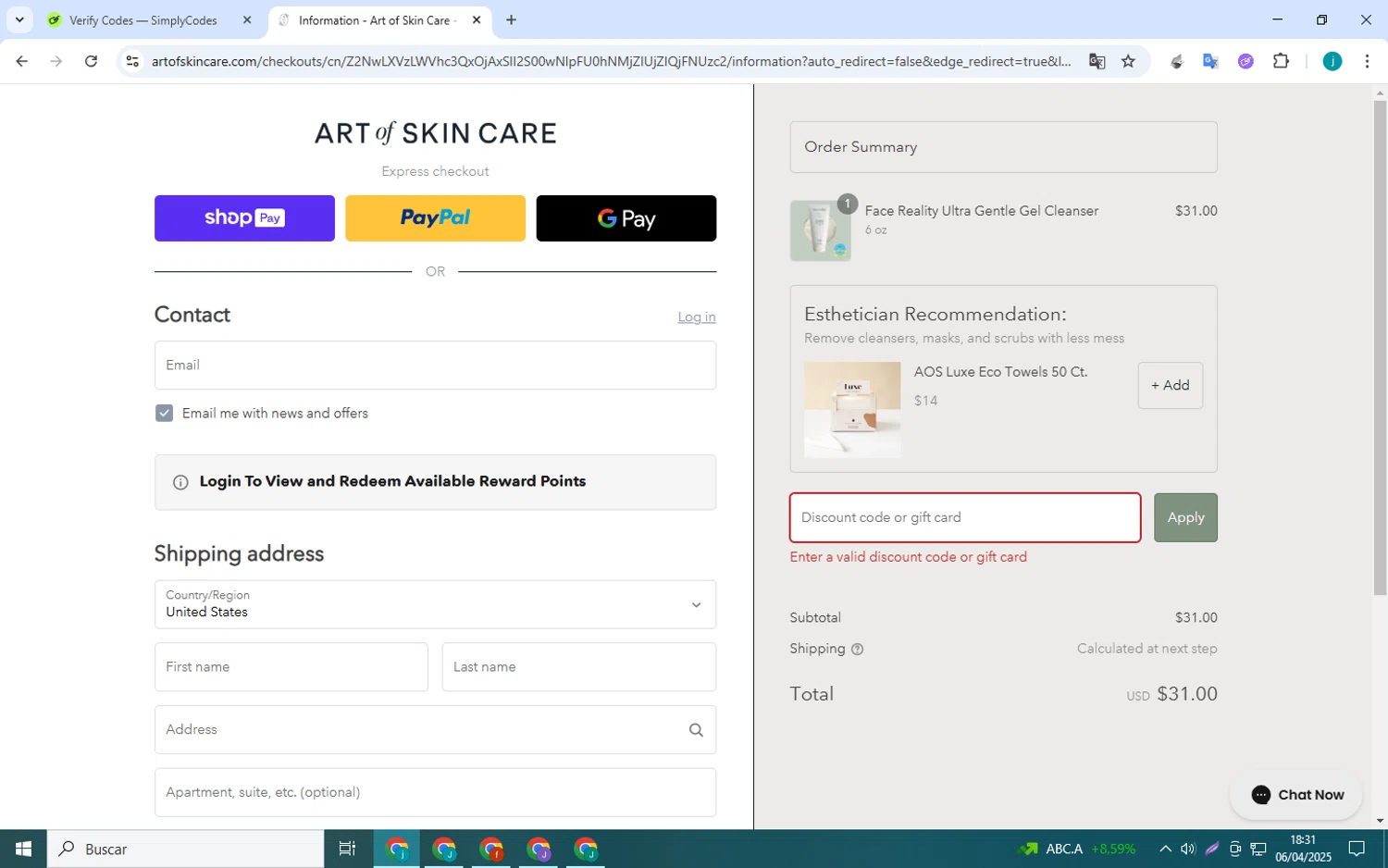Click the browser back arrow

(x=21, y=61)
